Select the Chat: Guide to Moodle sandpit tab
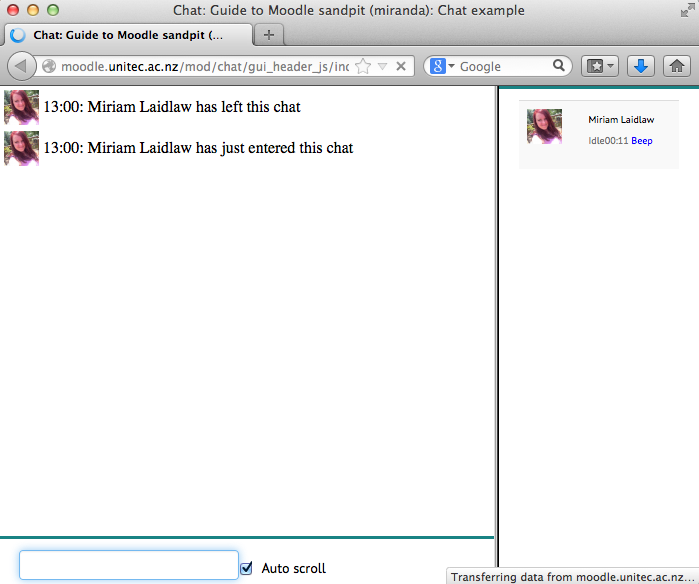The image size is (699, 584). point(128,35)
